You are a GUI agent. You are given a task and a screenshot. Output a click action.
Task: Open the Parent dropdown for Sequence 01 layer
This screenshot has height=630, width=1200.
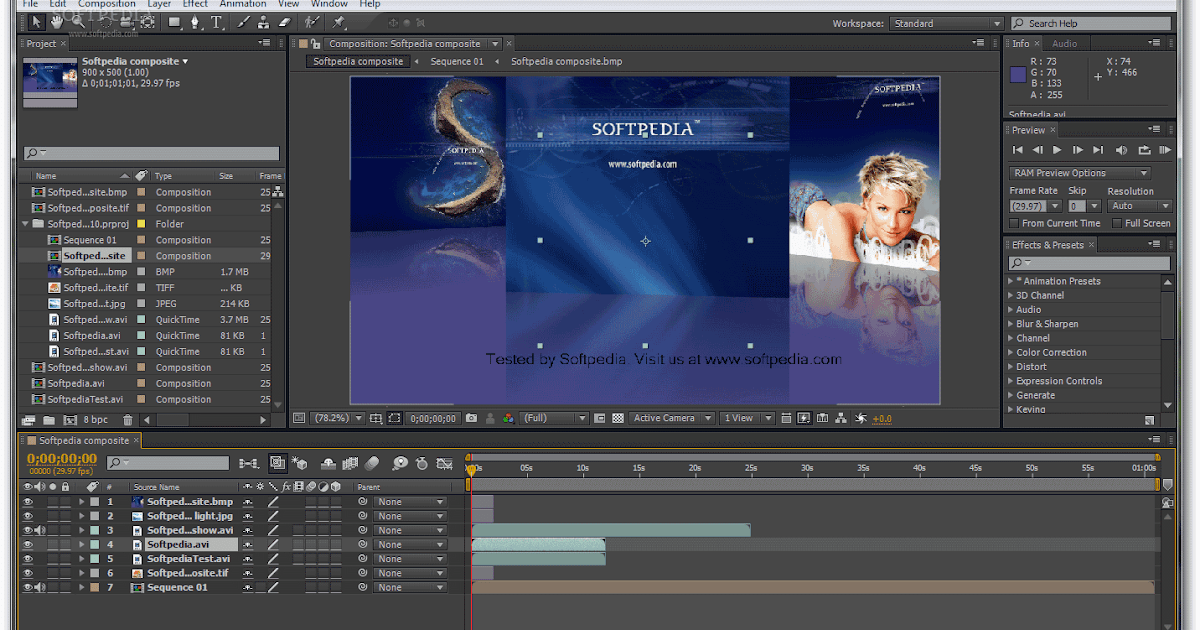tap(410, 588)
